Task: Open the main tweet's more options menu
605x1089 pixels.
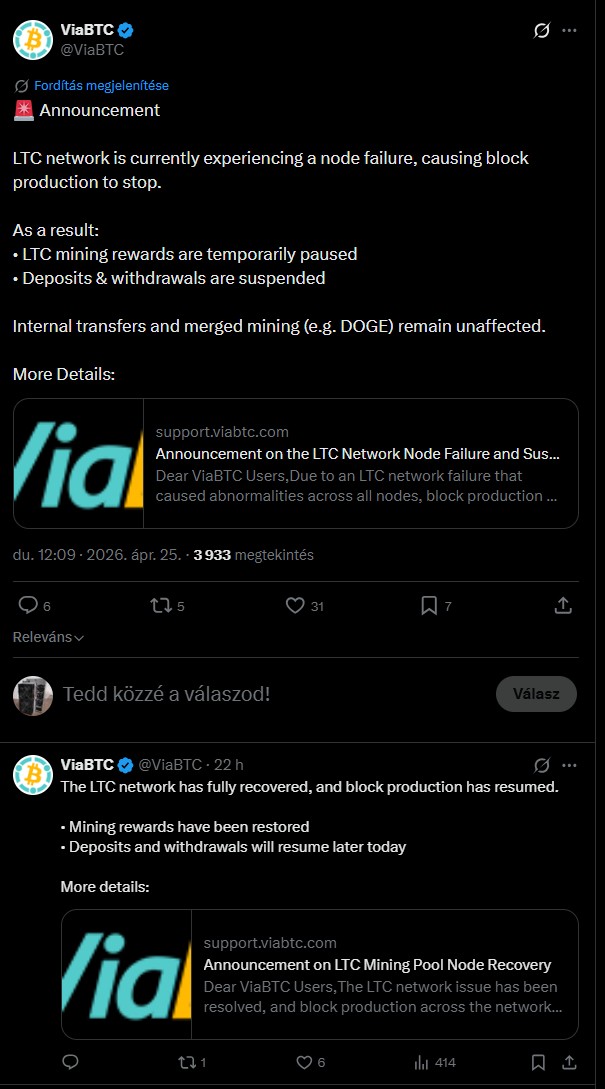Action: [x=570, y=30]
